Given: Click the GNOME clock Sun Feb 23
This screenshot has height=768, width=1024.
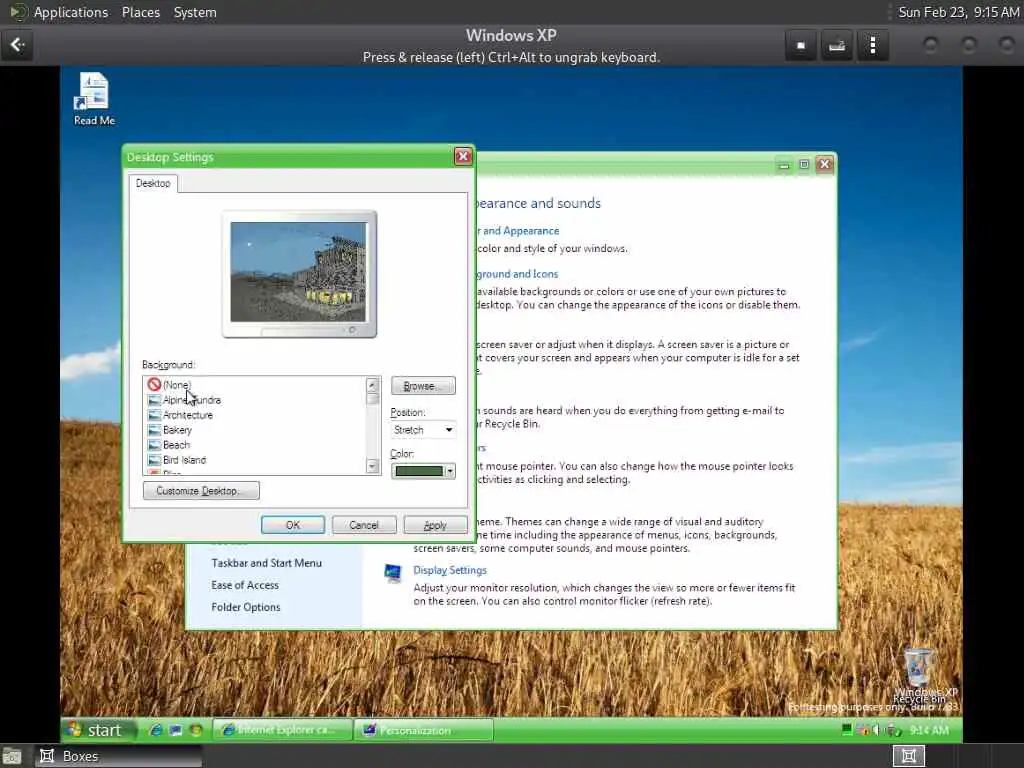Looking at the screenshot, I should pyautogui.click(x=958, y=12).
